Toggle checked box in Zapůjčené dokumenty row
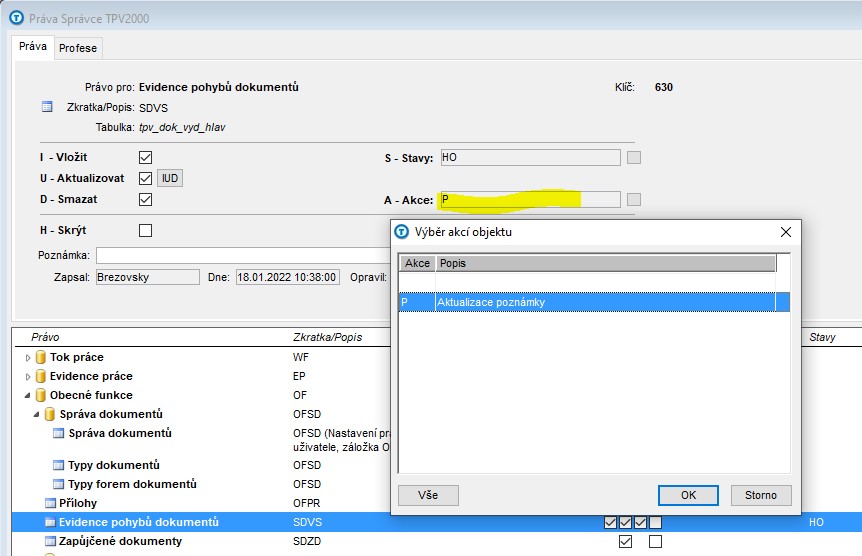 pyautogui.click(x=626, y=542)
